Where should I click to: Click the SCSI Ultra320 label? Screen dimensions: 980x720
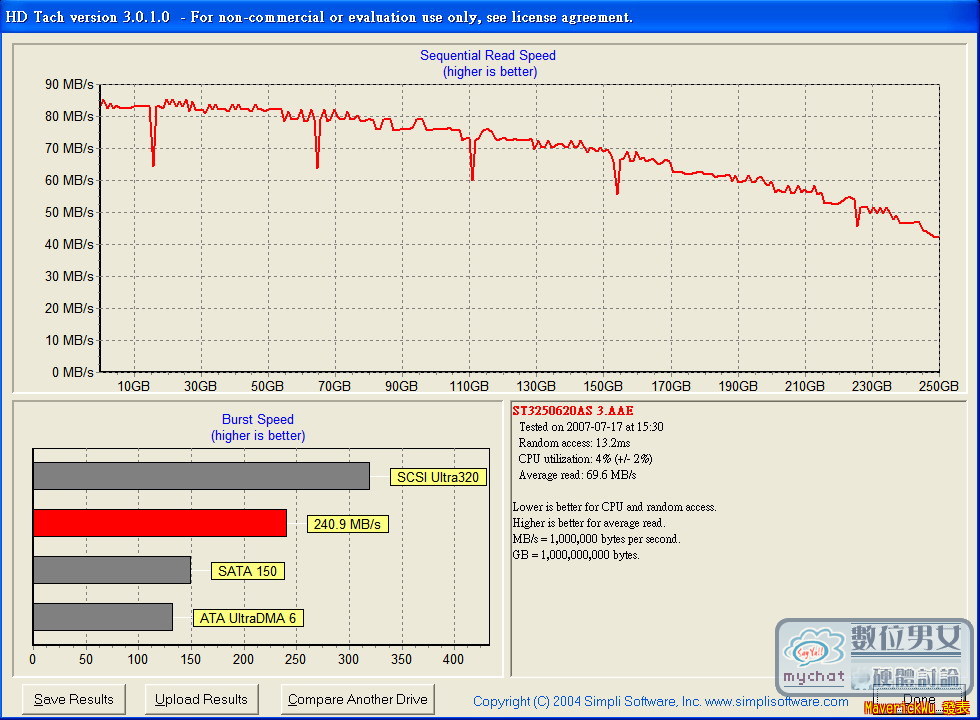tap(438, 478)
